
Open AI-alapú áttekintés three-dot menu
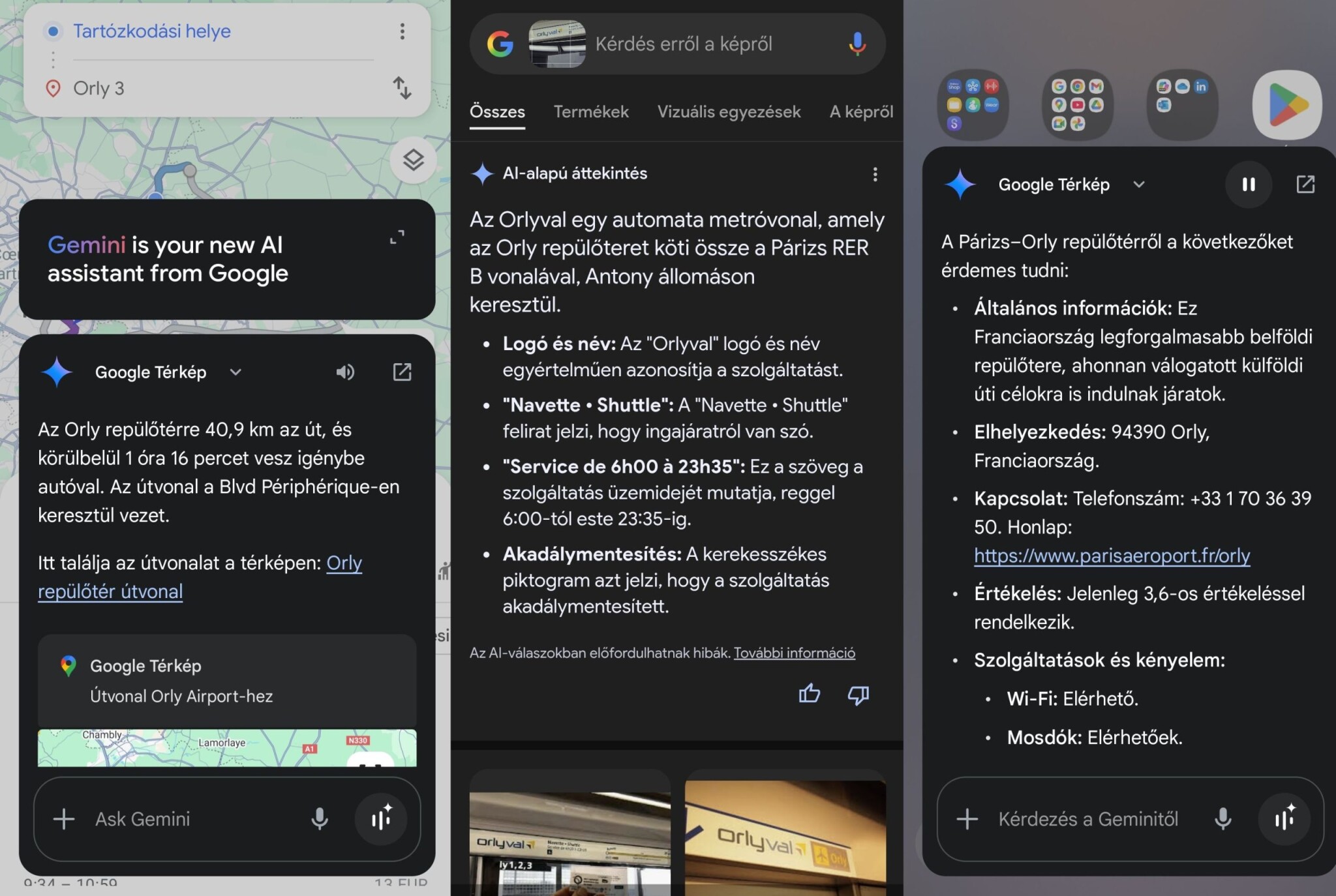coord(875,174)
